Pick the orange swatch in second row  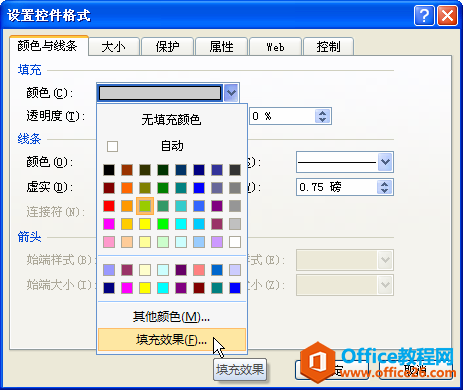(127, 188)
